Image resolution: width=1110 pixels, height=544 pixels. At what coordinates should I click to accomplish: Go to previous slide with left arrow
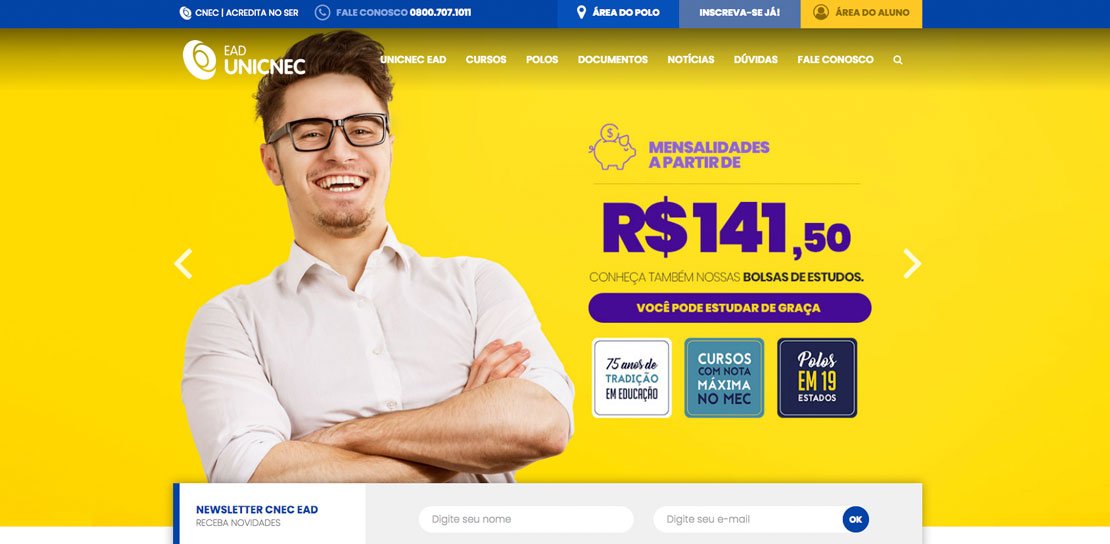183,264
